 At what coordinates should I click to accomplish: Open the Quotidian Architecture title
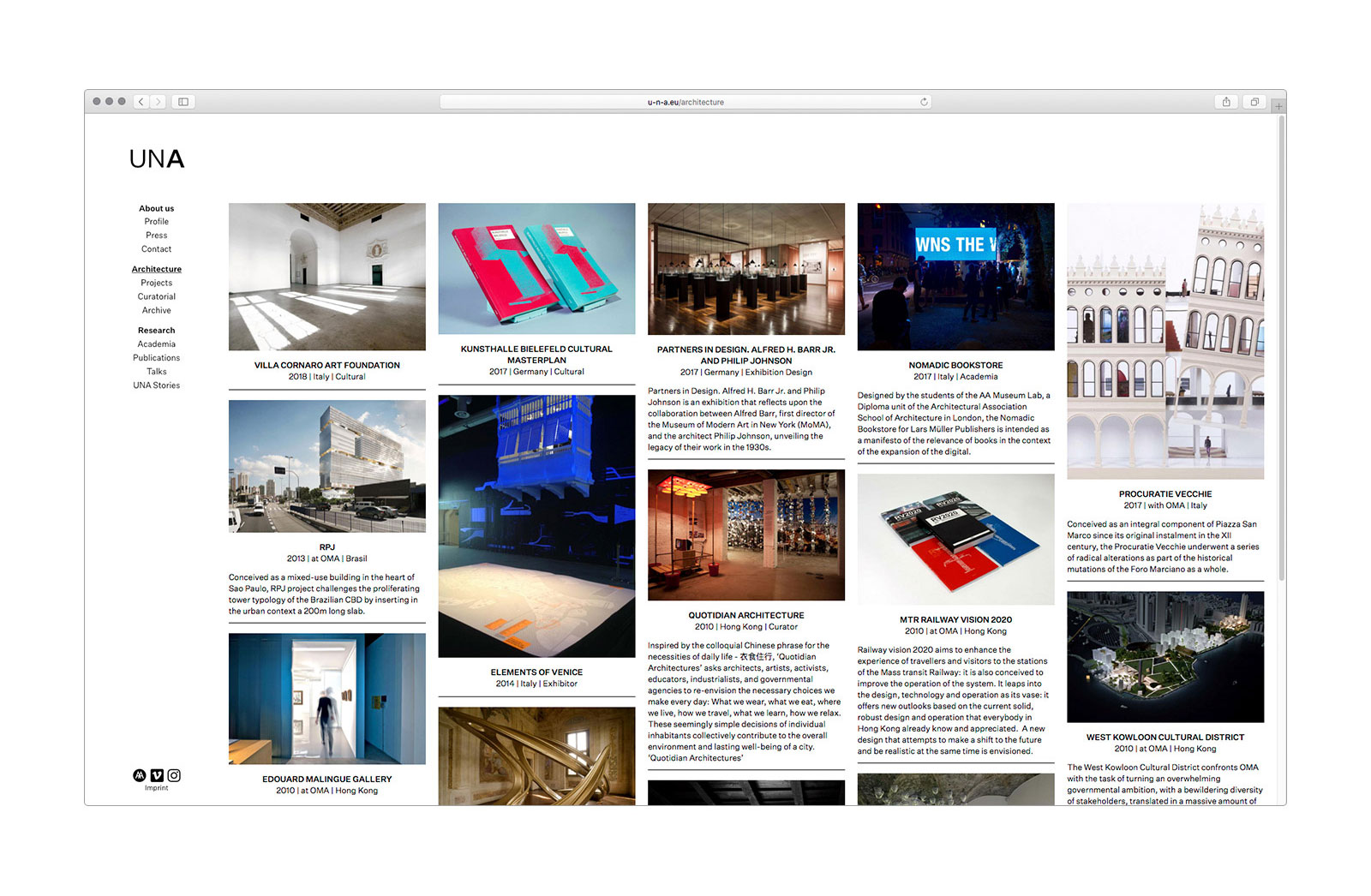pyautogui.click(x=746, y=615)
